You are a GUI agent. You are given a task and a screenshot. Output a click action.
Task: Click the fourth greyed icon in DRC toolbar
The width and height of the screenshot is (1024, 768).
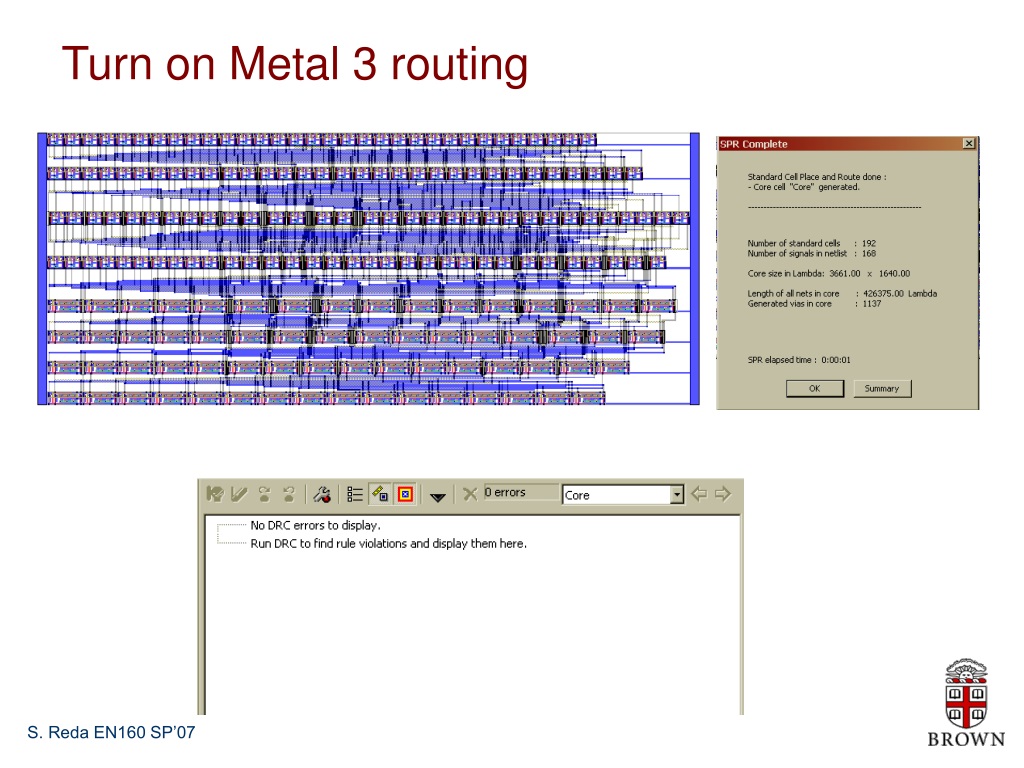[289, 494]
